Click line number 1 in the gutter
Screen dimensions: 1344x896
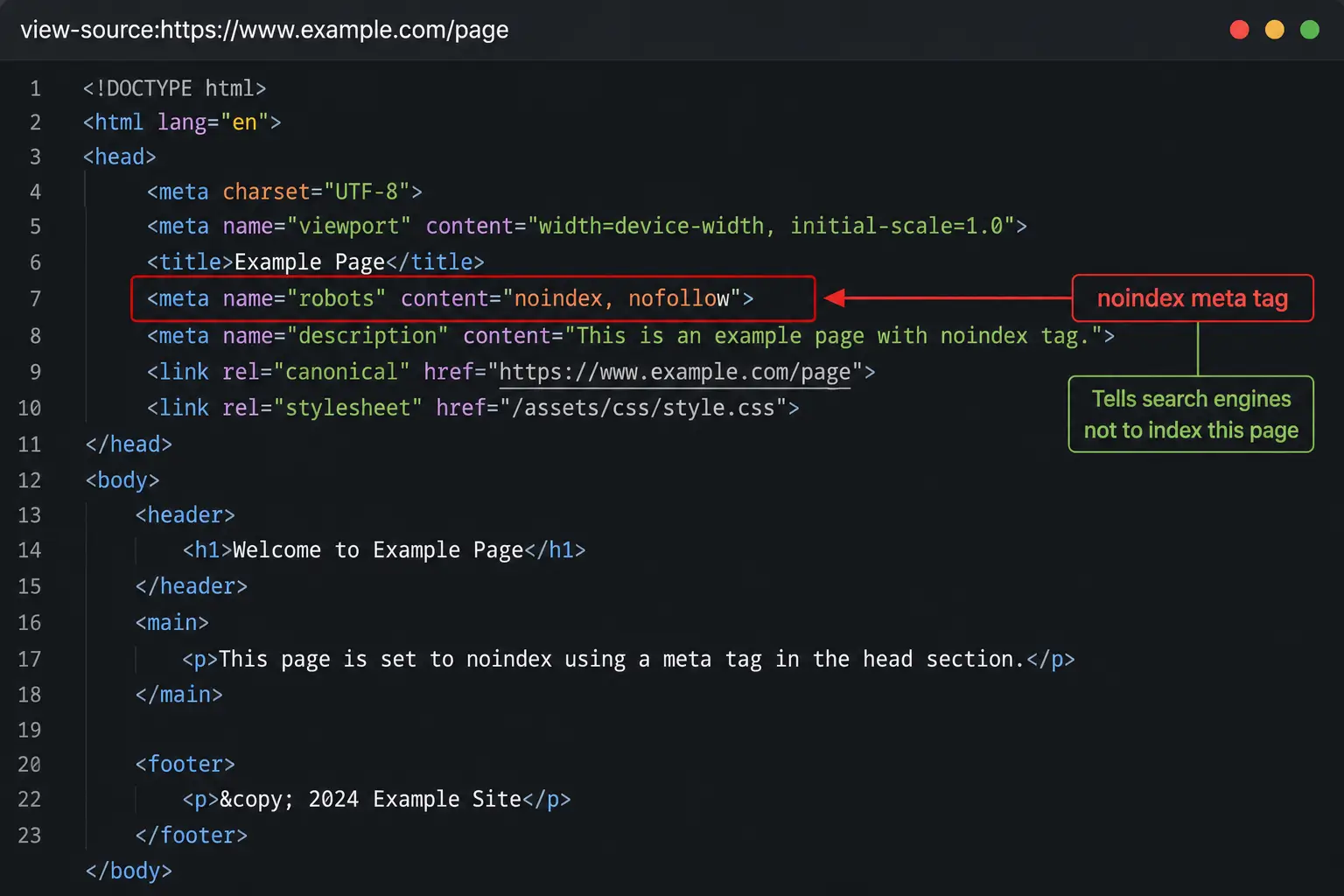point(35,88)
